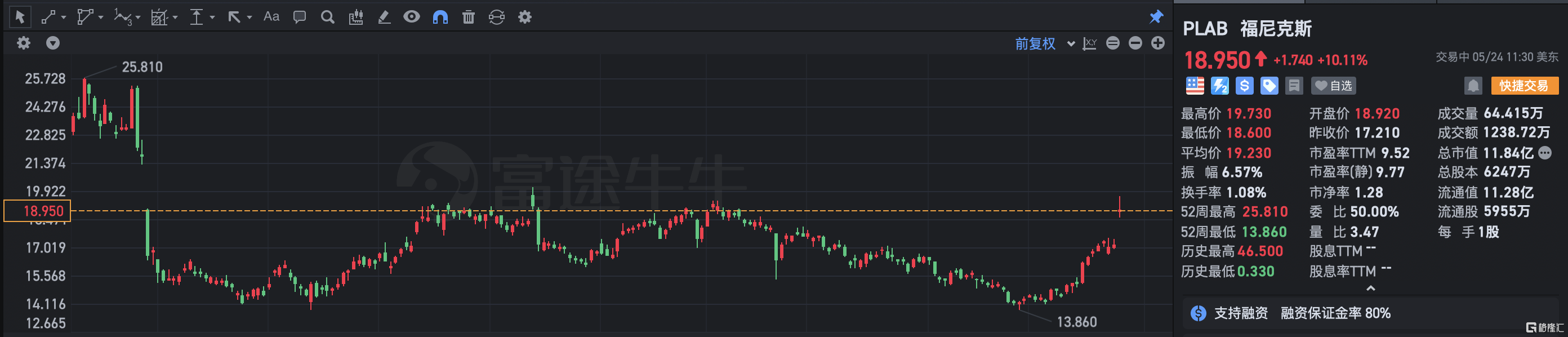
Task: Select the highlighter pen tool
Action: click(x=384, y=17)
